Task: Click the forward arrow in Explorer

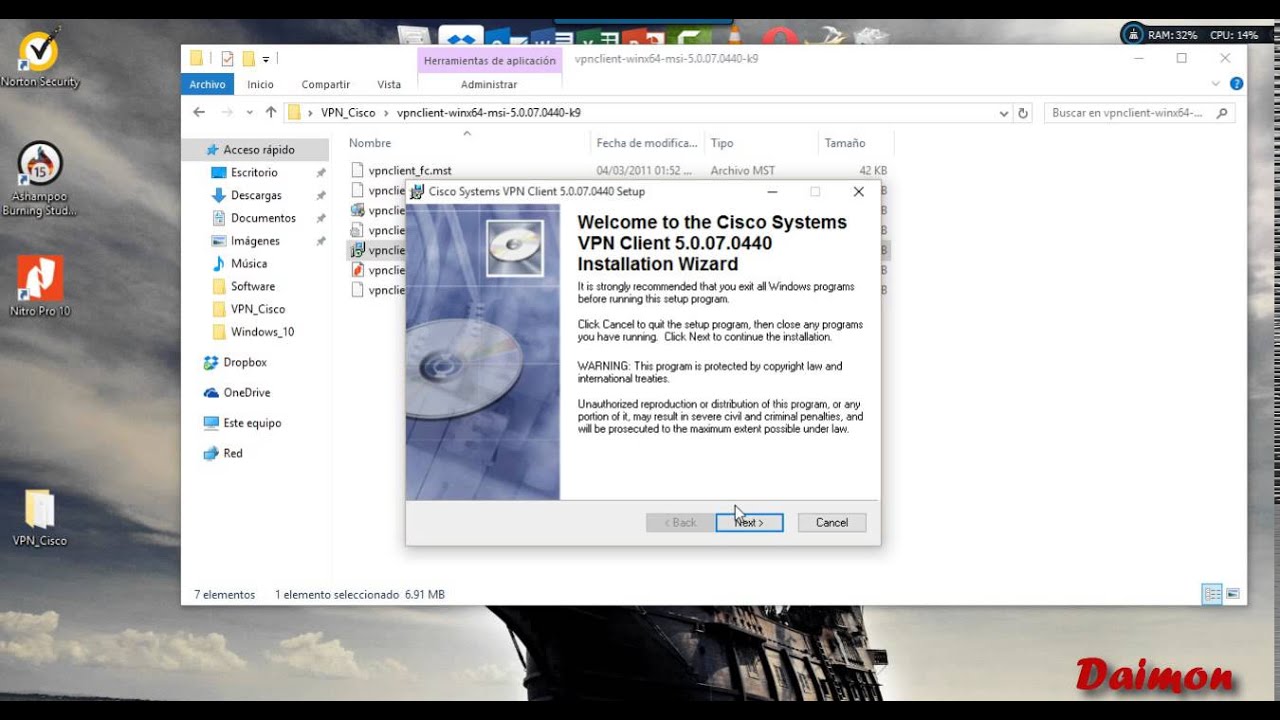Action: pyautogui.click(x=227, y=113)
